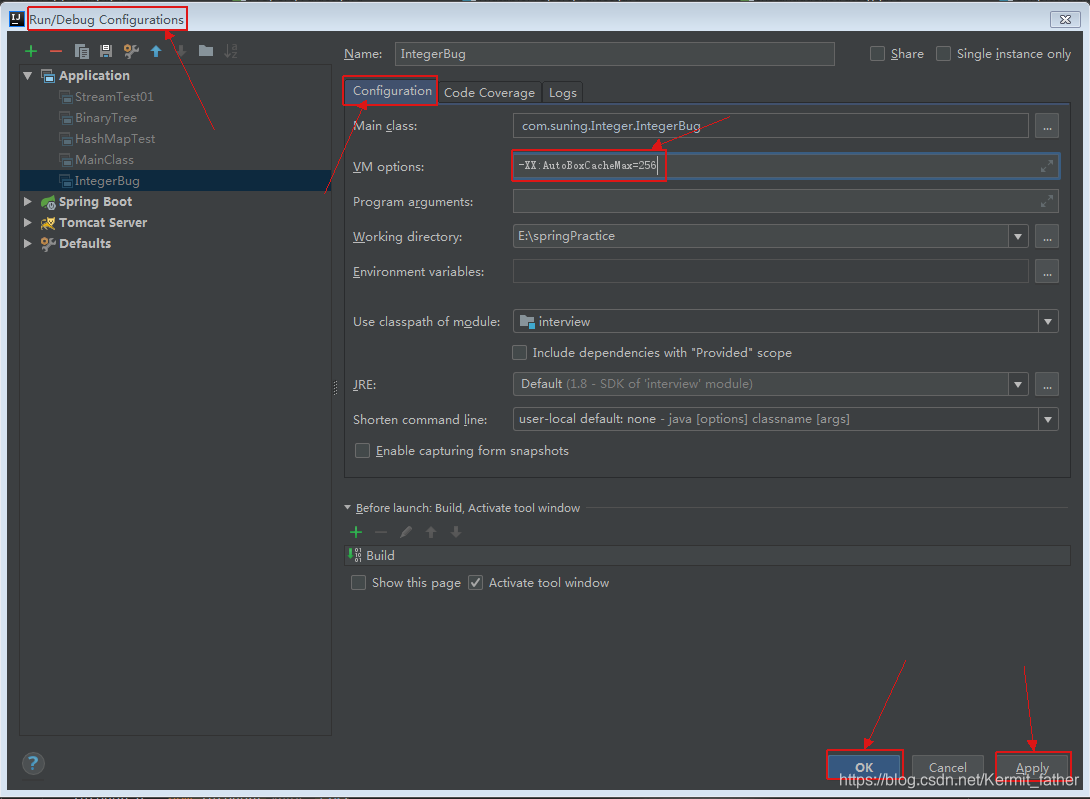Move the Before launch task down
Screen dimensions: 1090x799
[x=456, y=532]
